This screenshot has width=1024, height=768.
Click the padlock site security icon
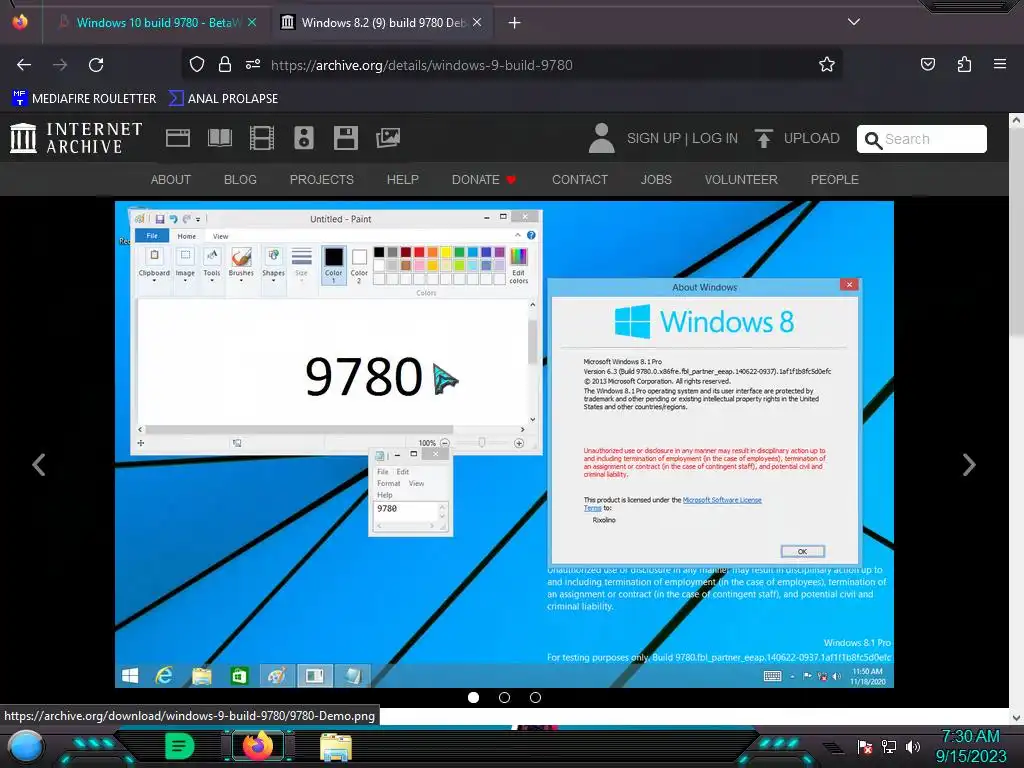point(225,64)
